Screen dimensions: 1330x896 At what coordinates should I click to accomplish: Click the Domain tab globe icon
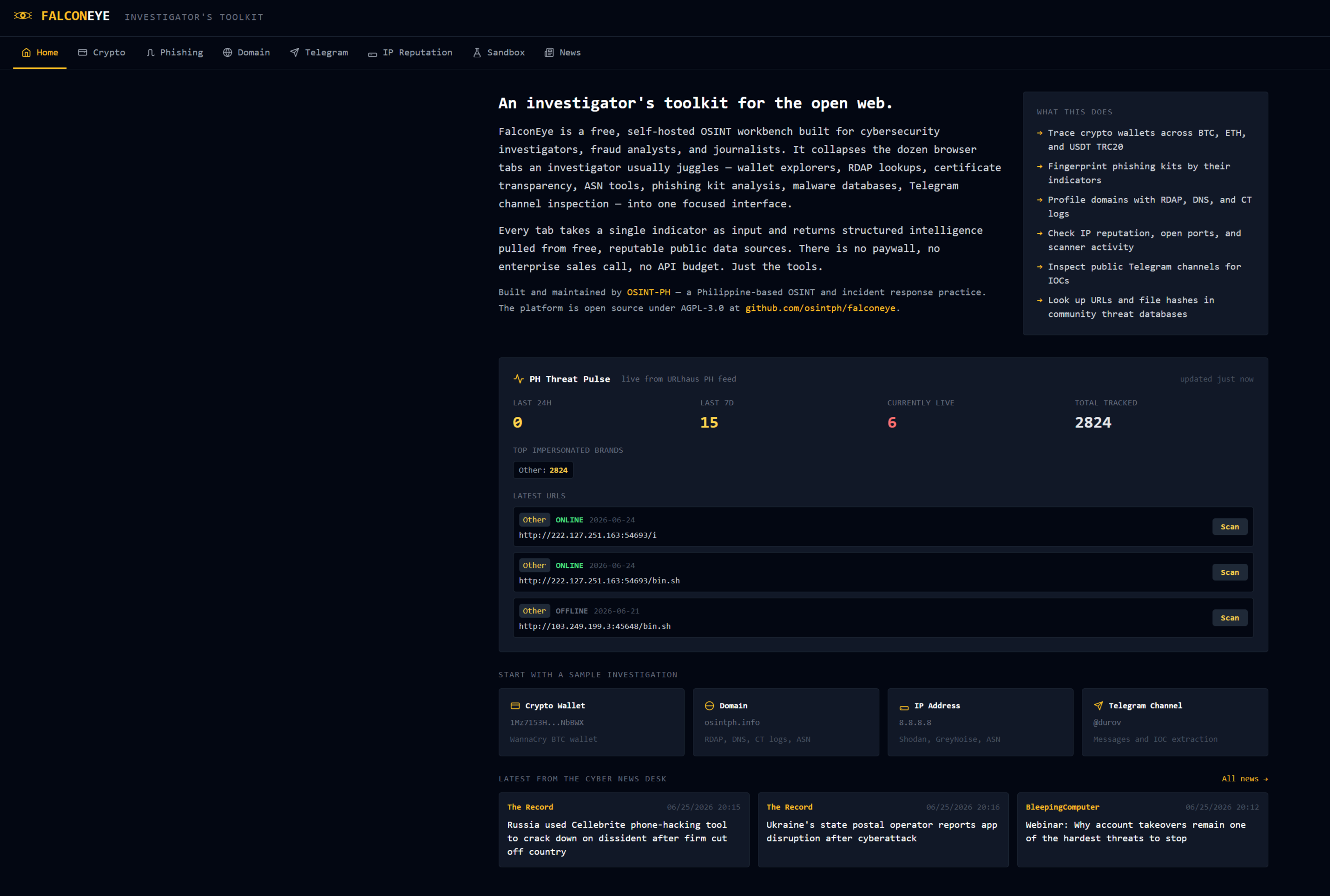coord(227,53)
